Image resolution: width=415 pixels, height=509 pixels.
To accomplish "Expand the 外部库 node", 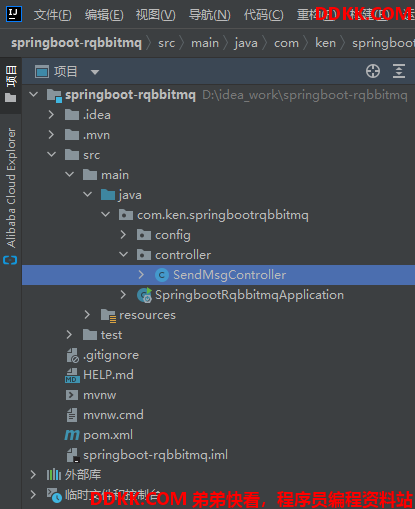I will point(33,475).
